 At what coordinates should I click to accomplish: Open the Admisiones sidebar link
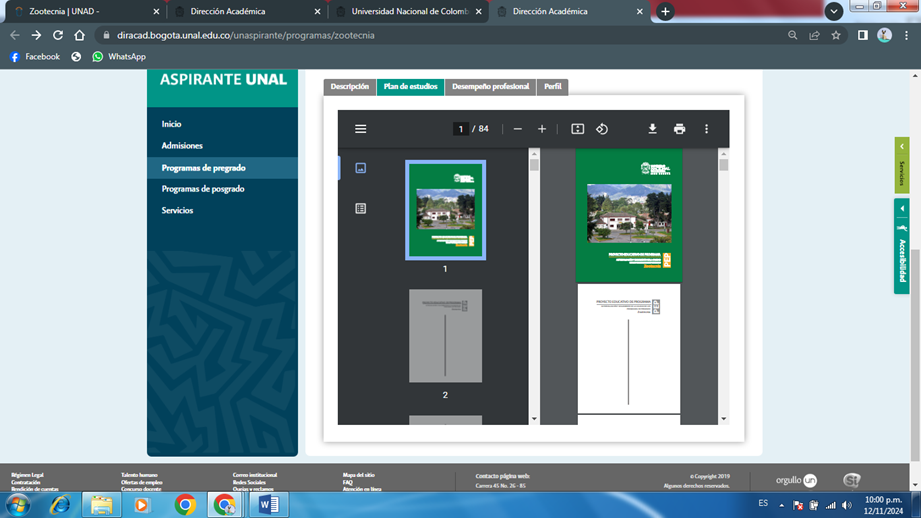(x=182, y=146)
